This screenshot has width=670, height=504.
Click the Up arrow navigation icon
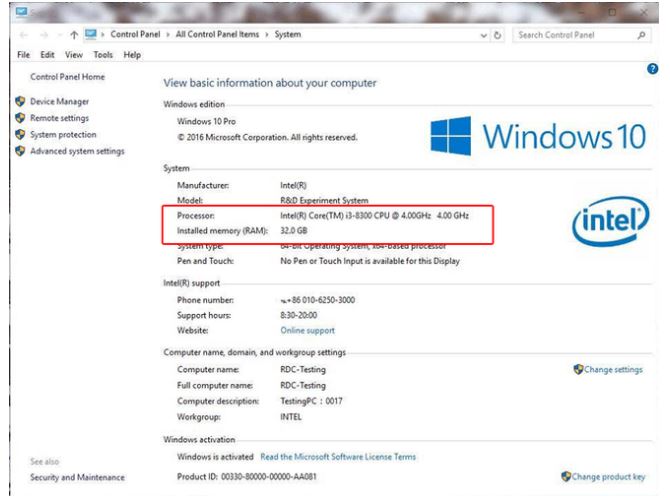[x=74, y=35]
